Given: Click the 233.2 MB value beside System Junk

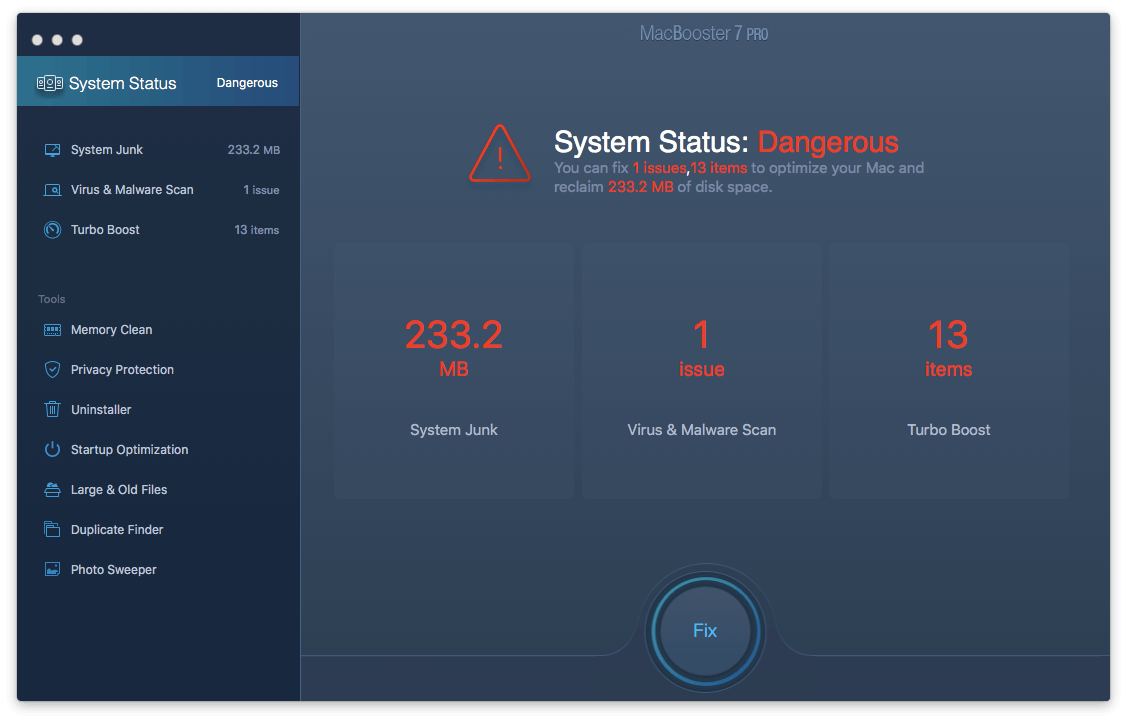Looking at the screenshot, I should click(254, 150).
